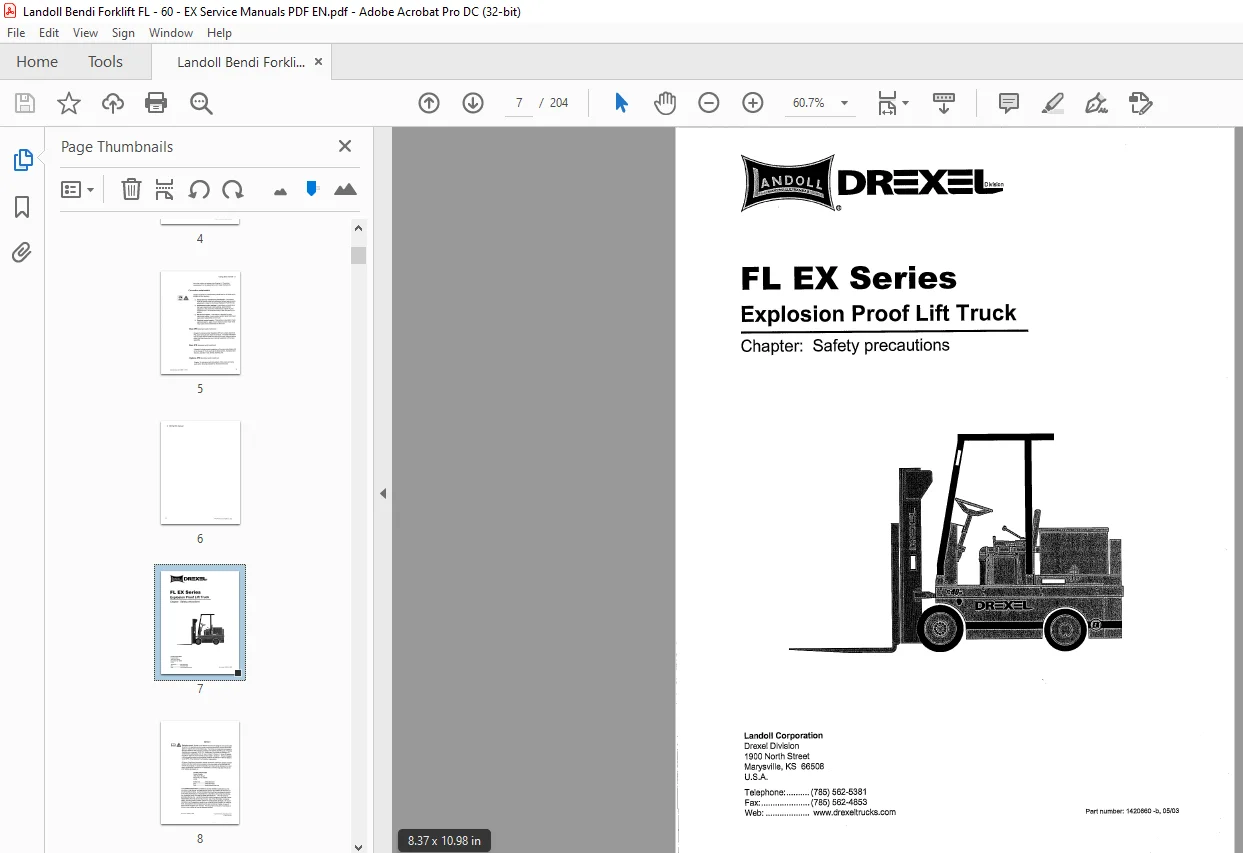Select page 7 thumbnail
This screenshot has height=853, width=1243.
[x=200, y=622]
